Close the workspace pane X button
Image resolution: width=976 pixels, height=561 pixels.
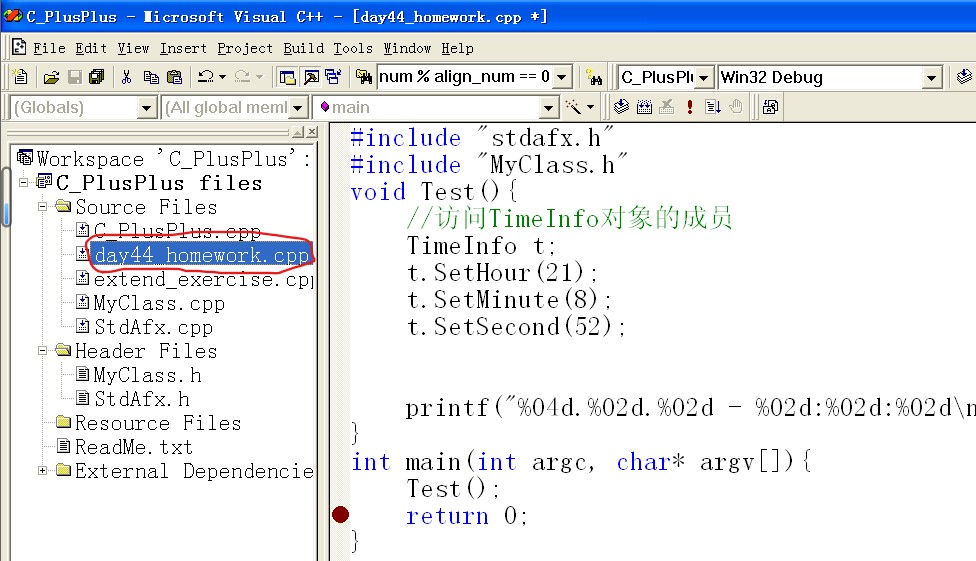(x=312, y=131)
